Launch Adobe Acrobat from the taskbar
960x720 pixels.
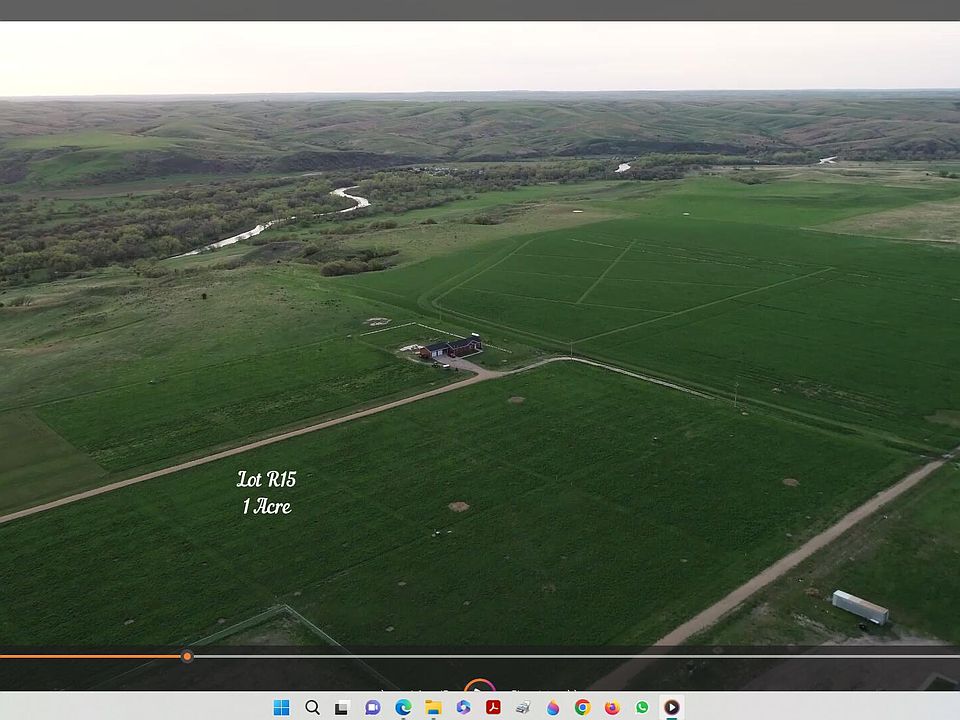coord(492,707)
